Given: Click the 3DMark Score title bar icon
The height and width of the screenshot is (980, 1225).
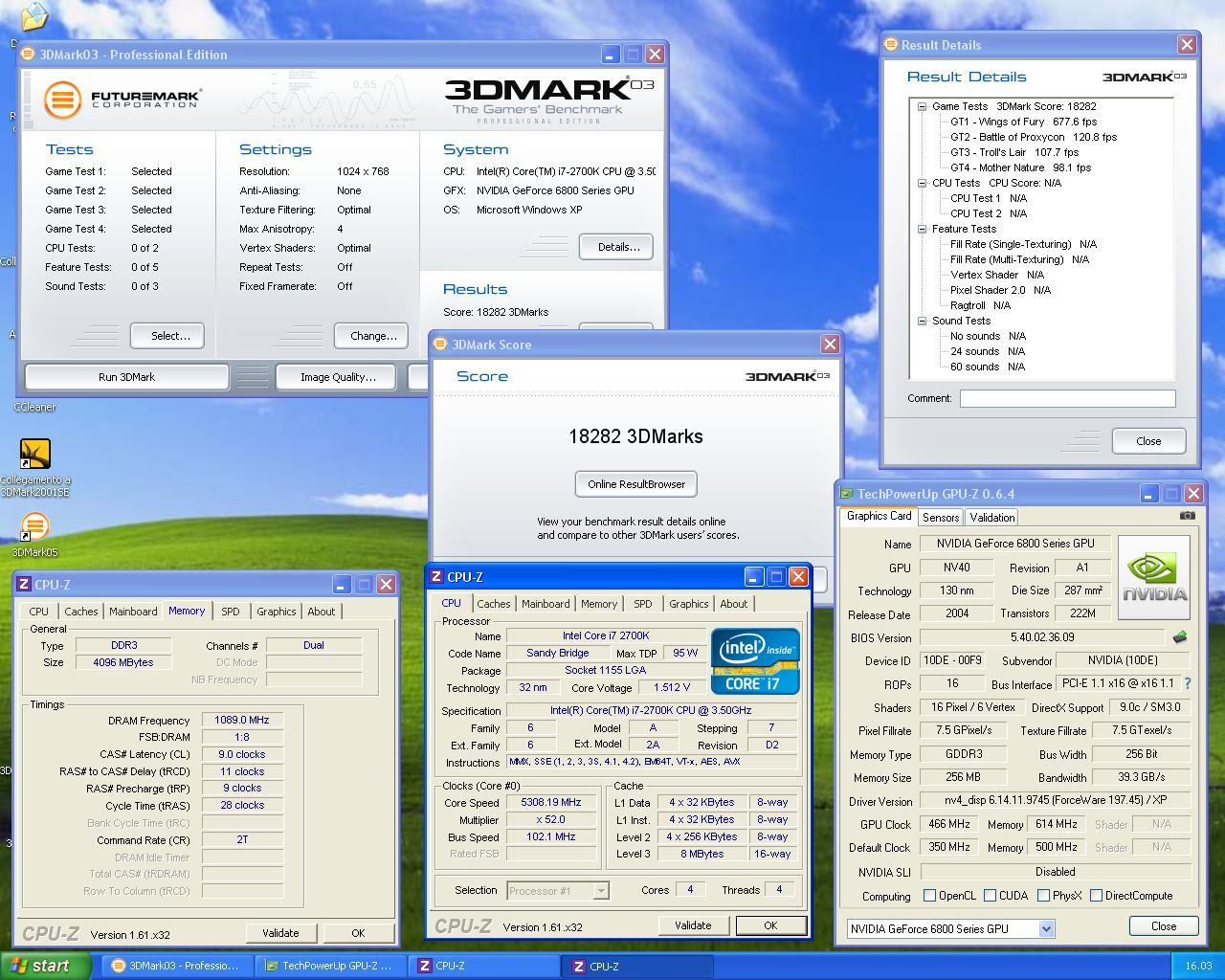Looking at the screenshot, I should 440,344.
